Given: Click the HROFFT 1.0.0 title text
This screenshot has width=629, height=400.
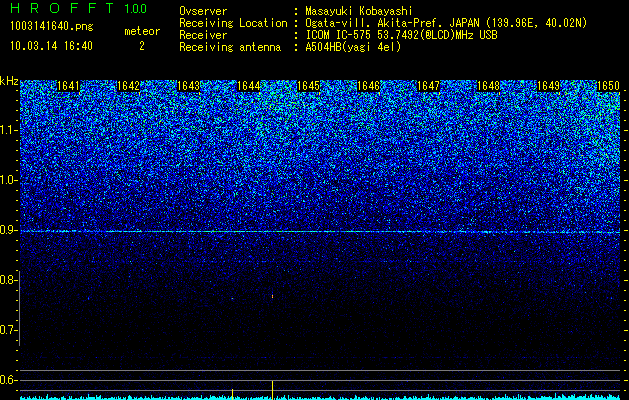Looking at the screenshot, I should (x=79, y=8).
